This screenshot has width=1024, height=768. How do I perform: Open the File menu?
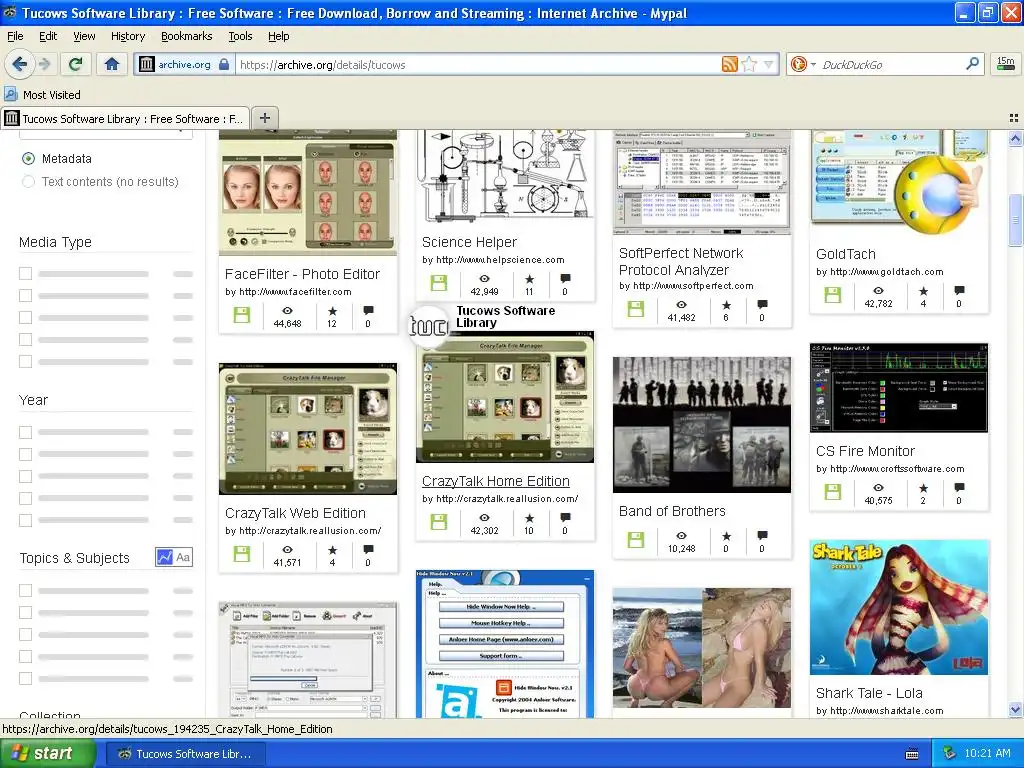pos(15,36)
